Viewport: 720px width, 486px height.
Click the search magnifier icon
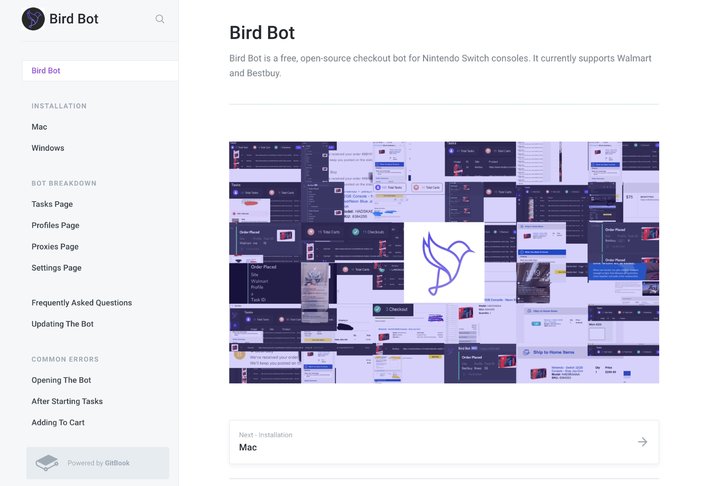(x=159, y=19)
